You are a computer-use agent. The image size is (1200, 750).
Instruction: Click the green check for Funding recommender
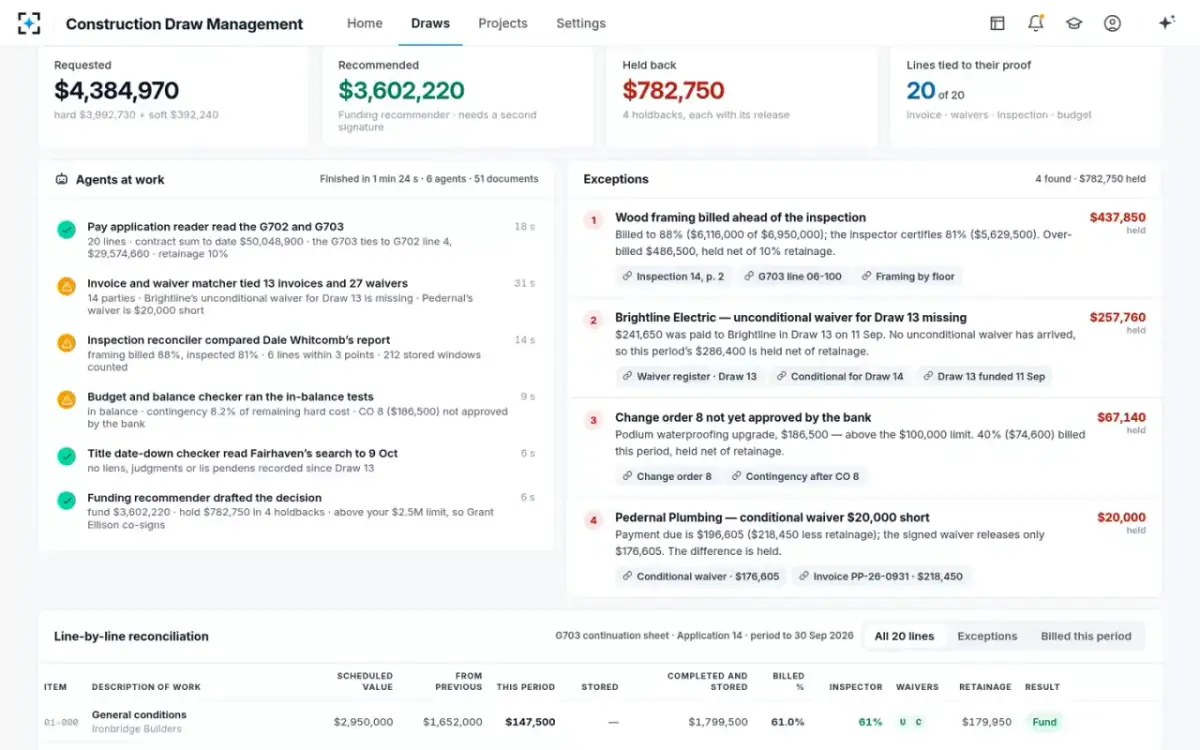click(66, 500)
